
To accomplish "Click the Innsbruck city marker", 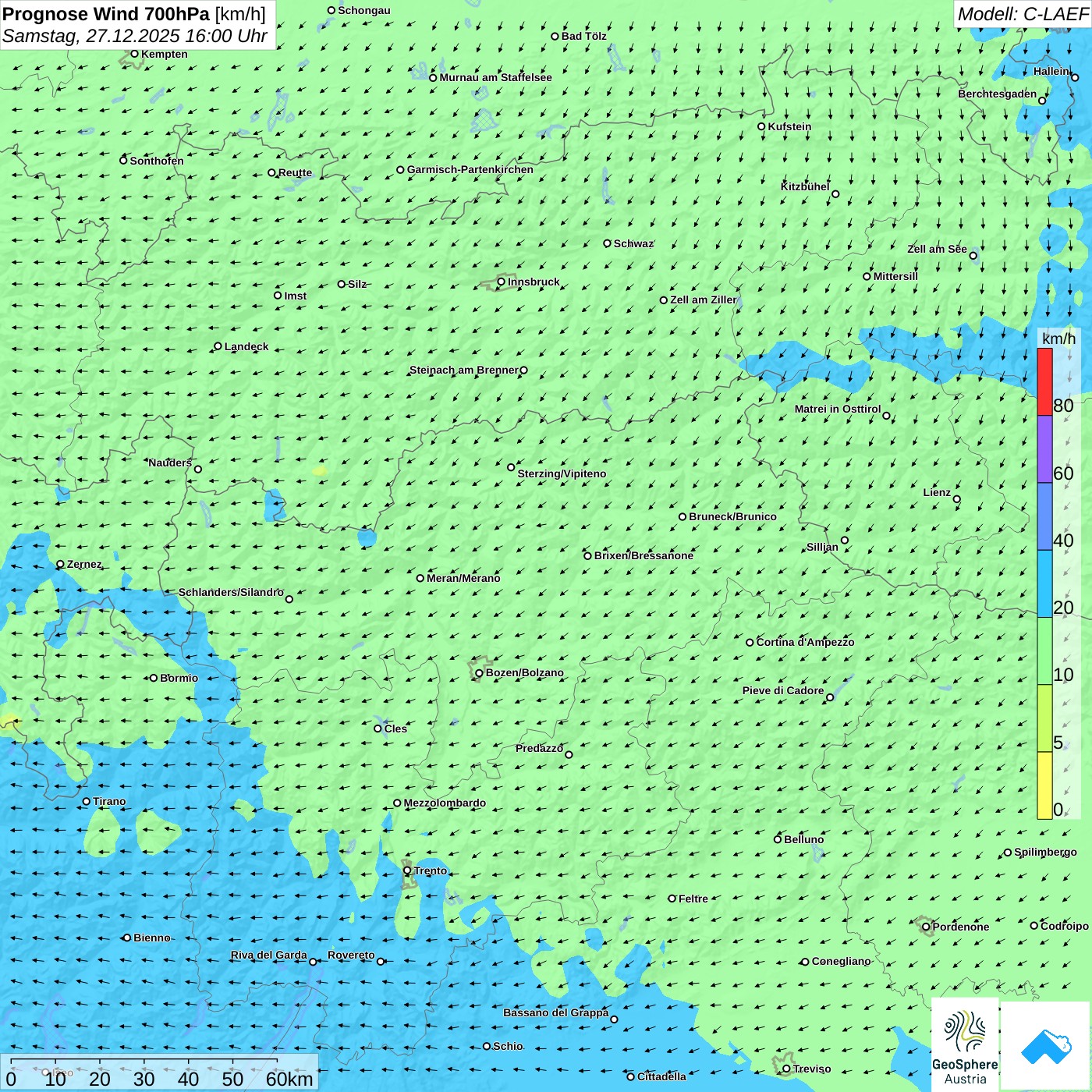I will 502,282.
